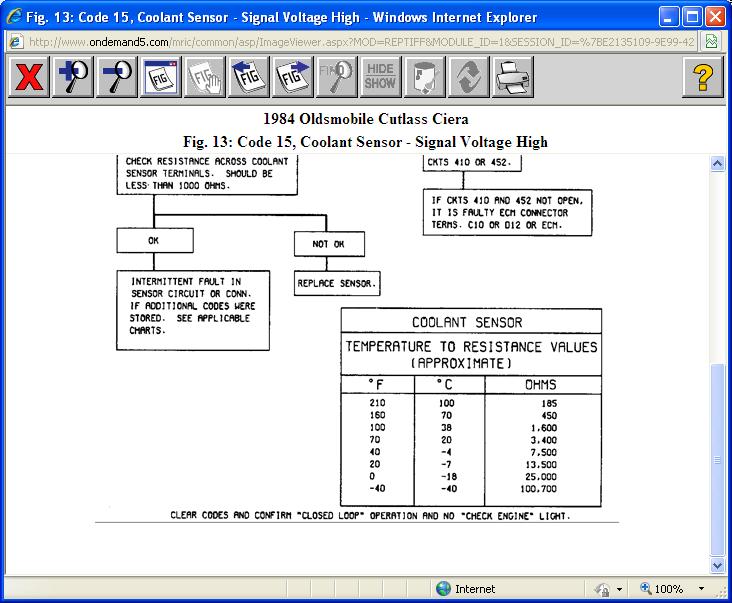Click the 'COOLANT SENSOR' table title
Image resolution: width=732 pixels, height=603 pixels.
click(x=467, y=323)
